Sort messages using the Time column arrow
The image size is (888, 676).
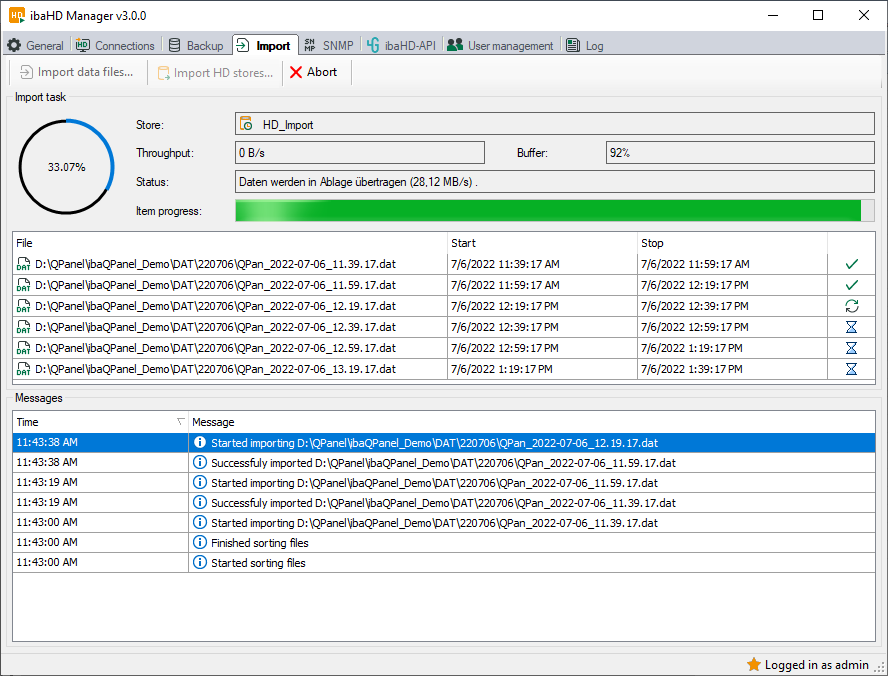pyautogui.click(x=180, y=422)
